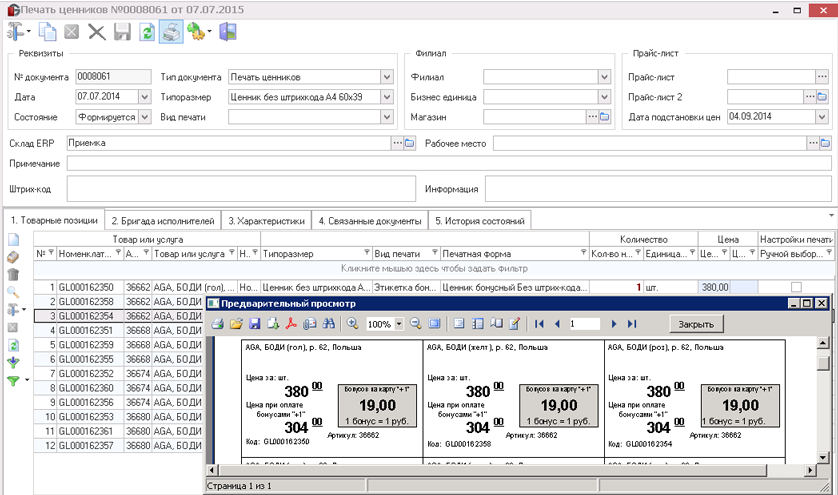Add a new row with blank page icon
838x495 pixels.
13,239
